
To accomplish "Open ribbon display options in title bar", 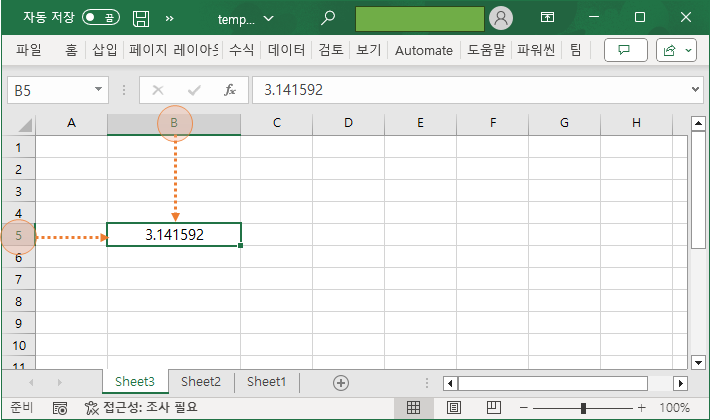I will (x=547, y=18).
